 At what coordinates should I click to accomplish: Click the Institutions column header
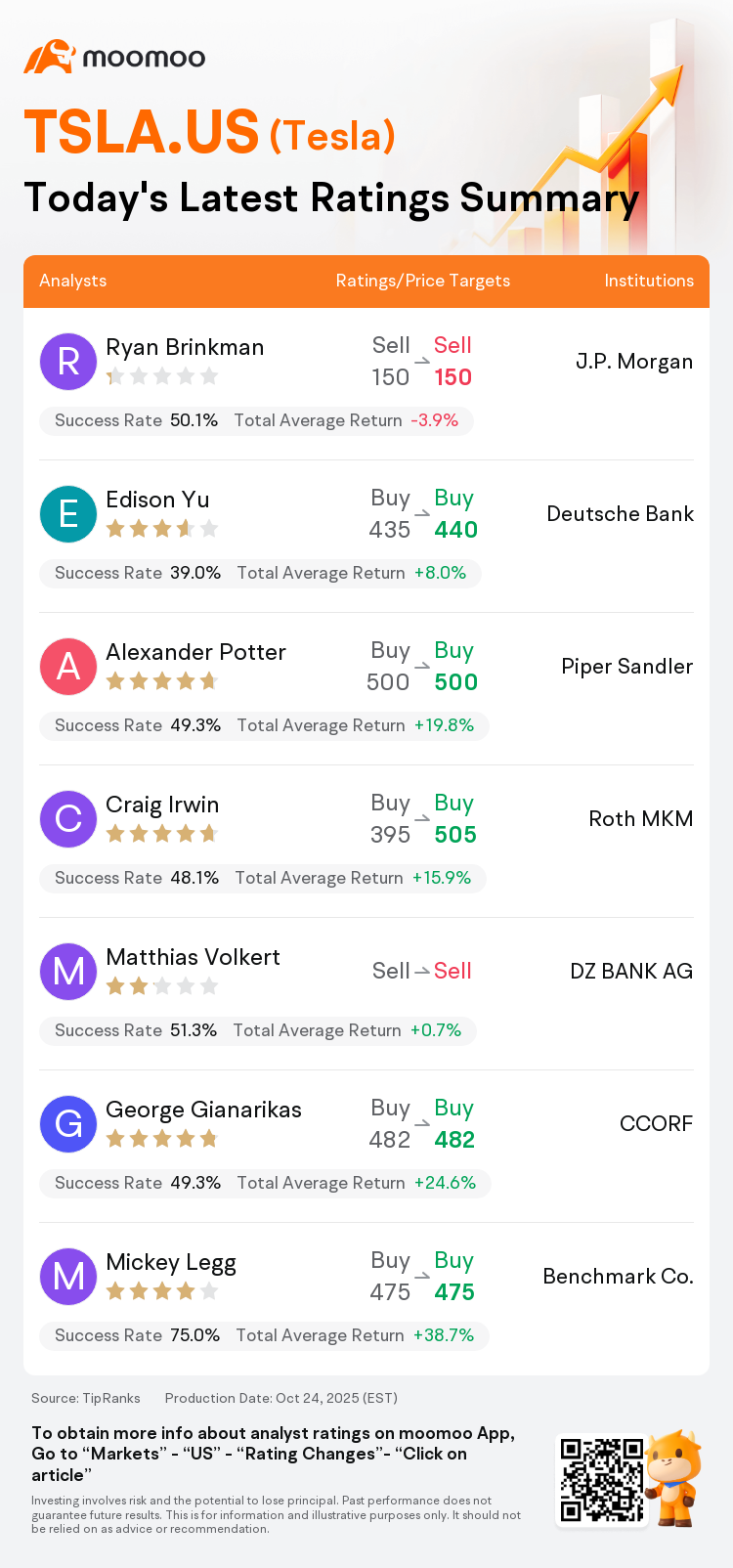click(x=648, y=281)
